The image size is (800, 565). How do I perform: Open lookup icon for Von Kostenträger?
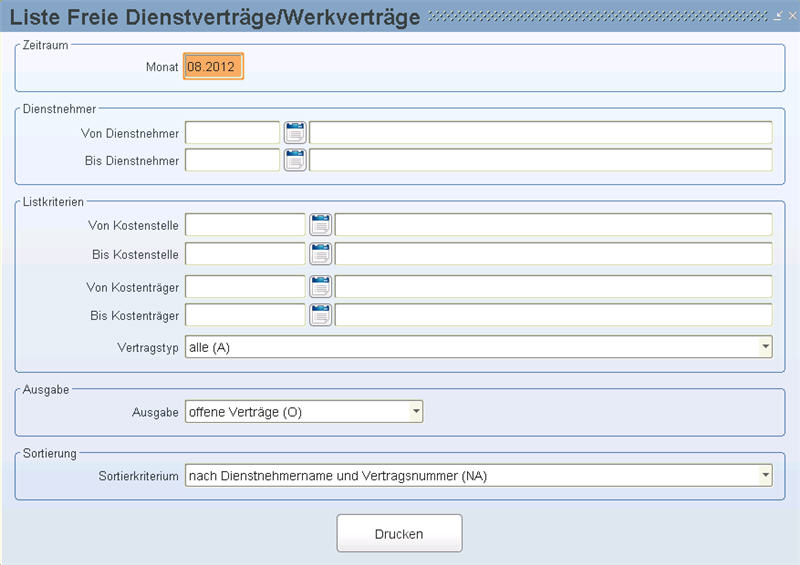320,287
